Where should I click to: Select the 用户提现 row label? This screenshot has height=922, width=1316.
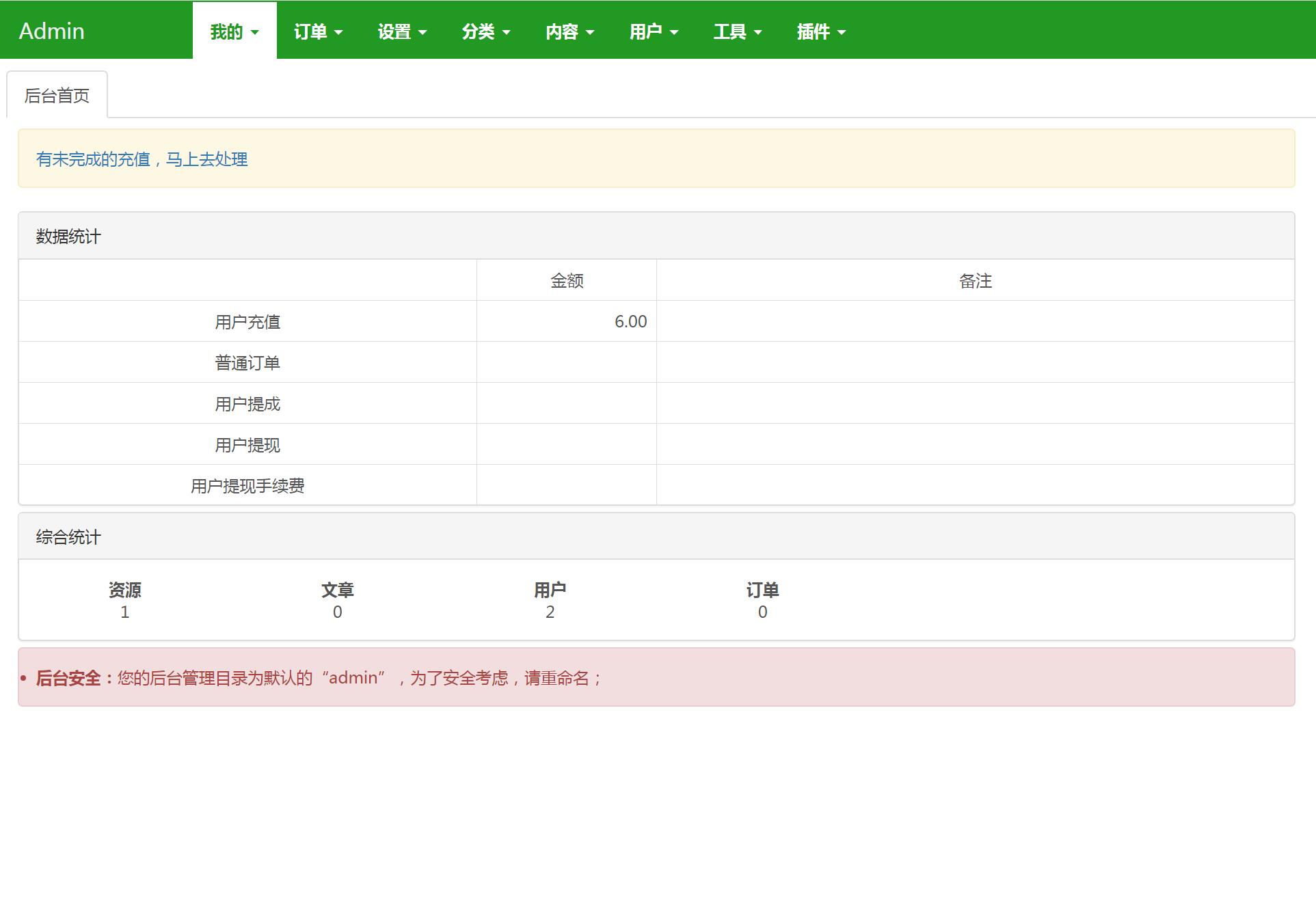pos(247,445)
